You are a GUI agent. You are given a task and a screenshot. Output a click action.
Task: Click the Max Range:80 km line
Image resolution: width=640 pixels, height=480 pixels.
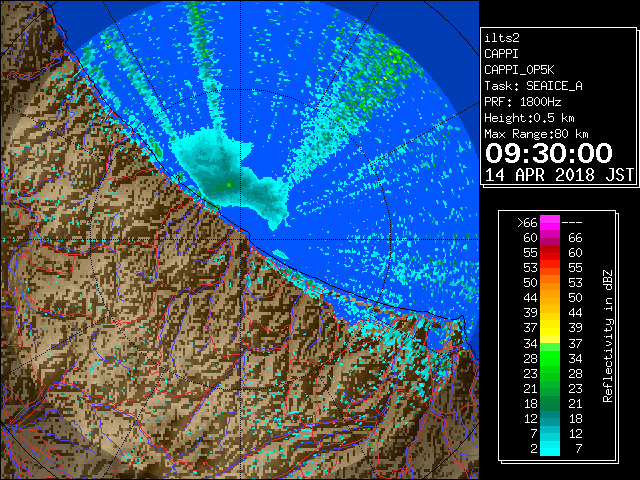(x=536, y=134)
